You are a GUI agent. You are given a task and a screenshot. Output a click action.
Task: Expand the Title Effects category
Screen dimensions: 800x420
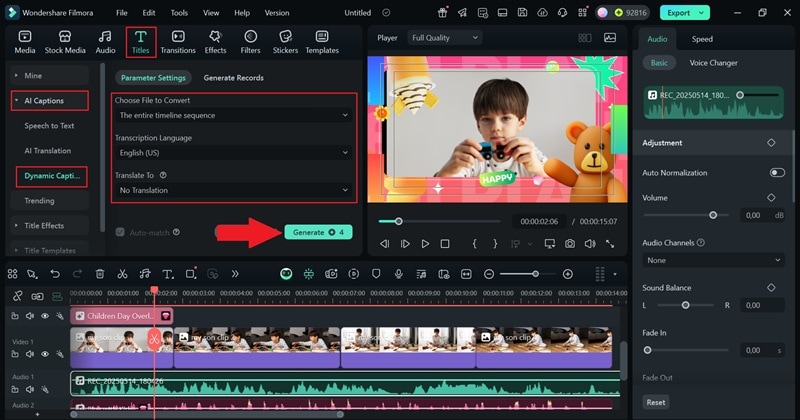[49, 226]
